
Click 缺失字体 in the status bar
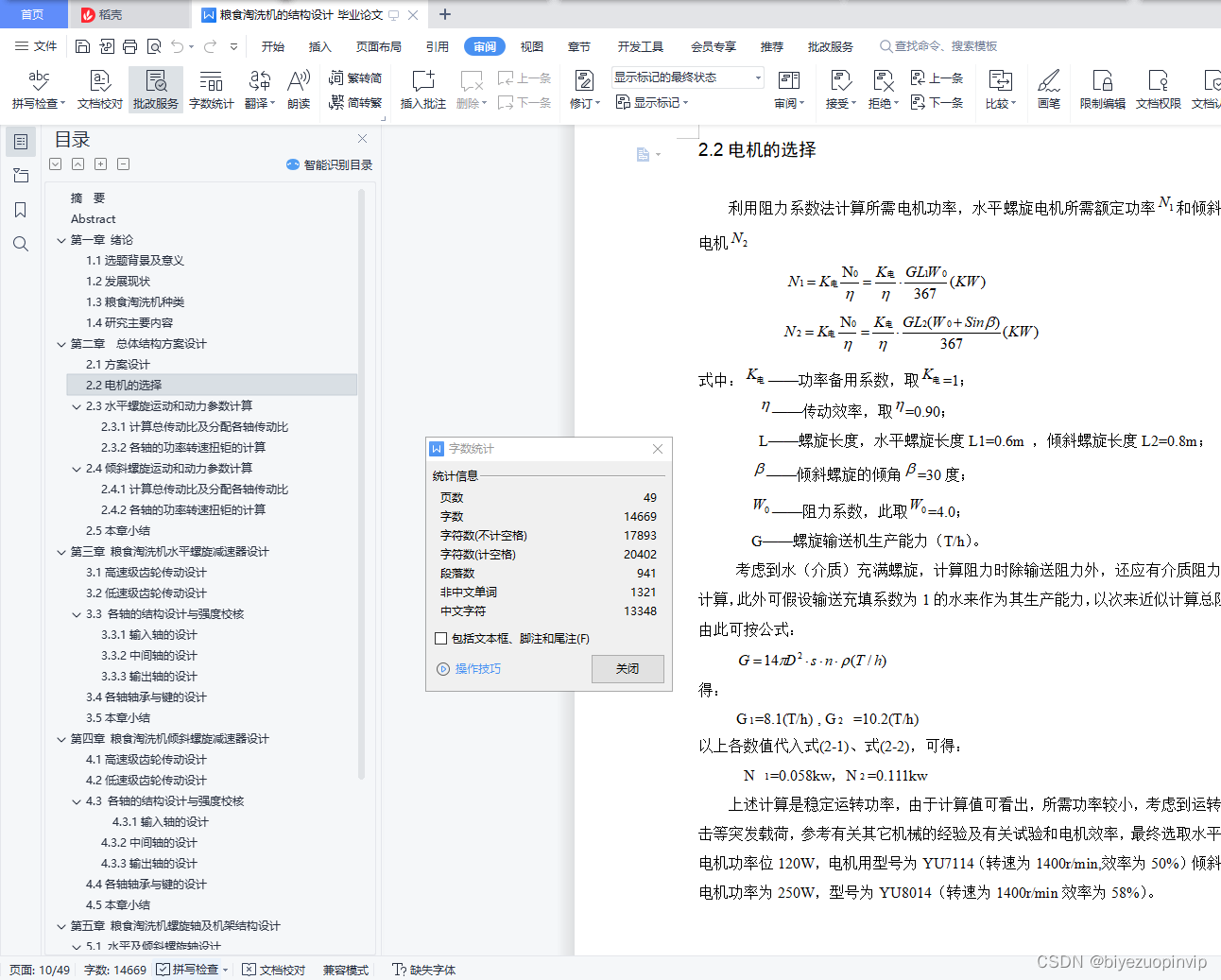pos(424,970)
